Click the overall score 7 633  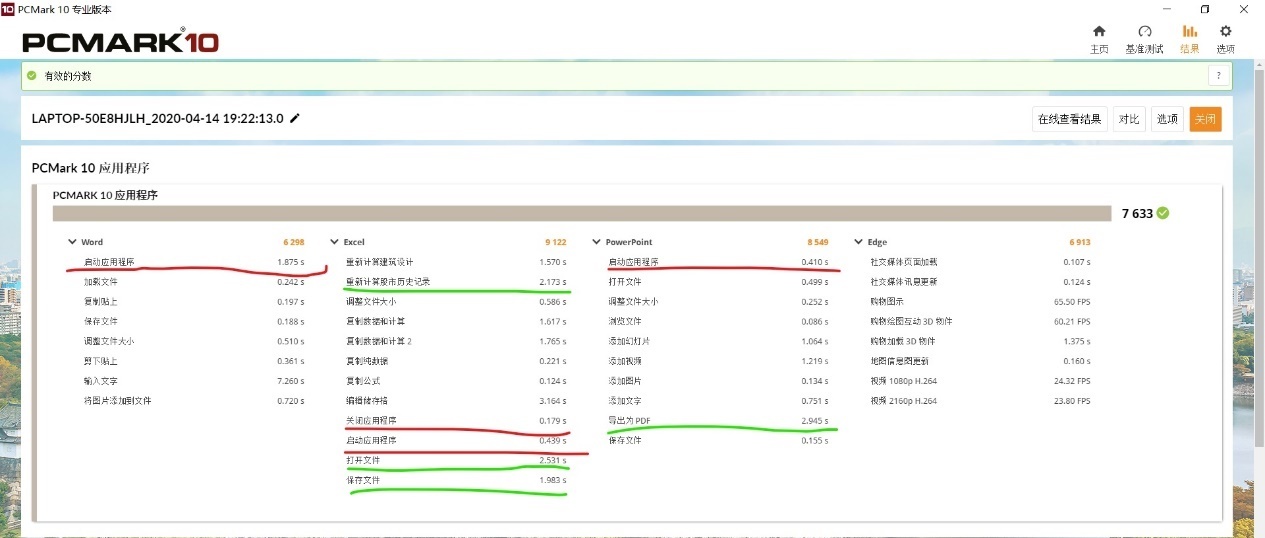pyautogui.click(x=1137, y=213)
